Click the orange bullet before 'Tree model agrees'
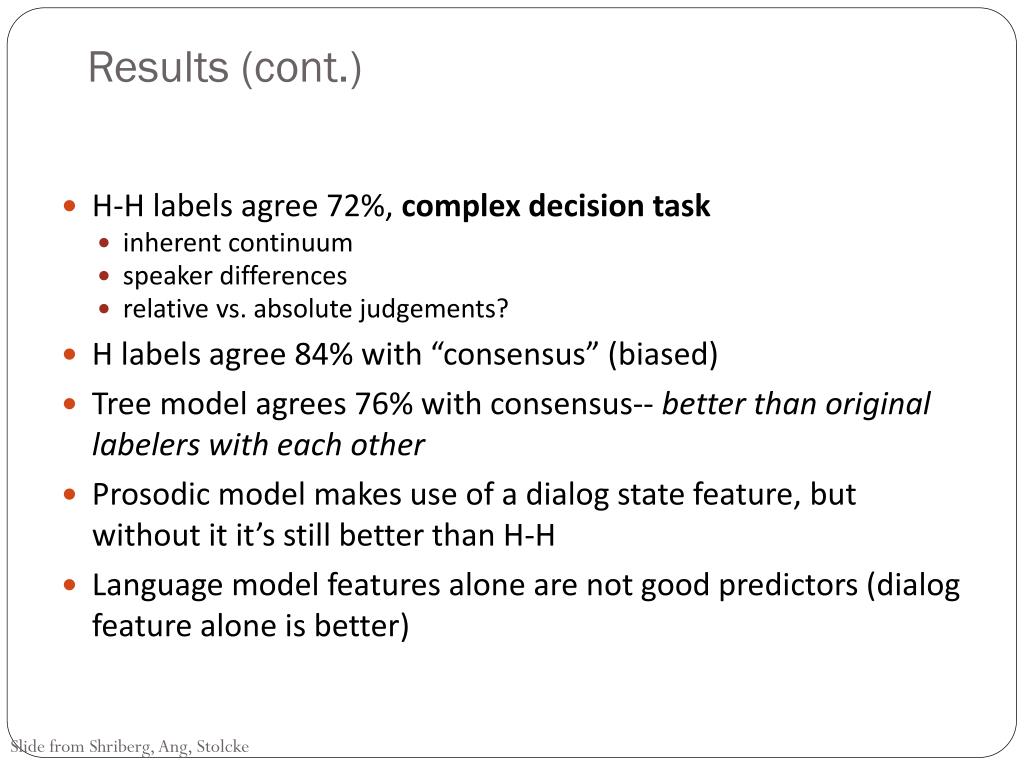 coord(70,404)
